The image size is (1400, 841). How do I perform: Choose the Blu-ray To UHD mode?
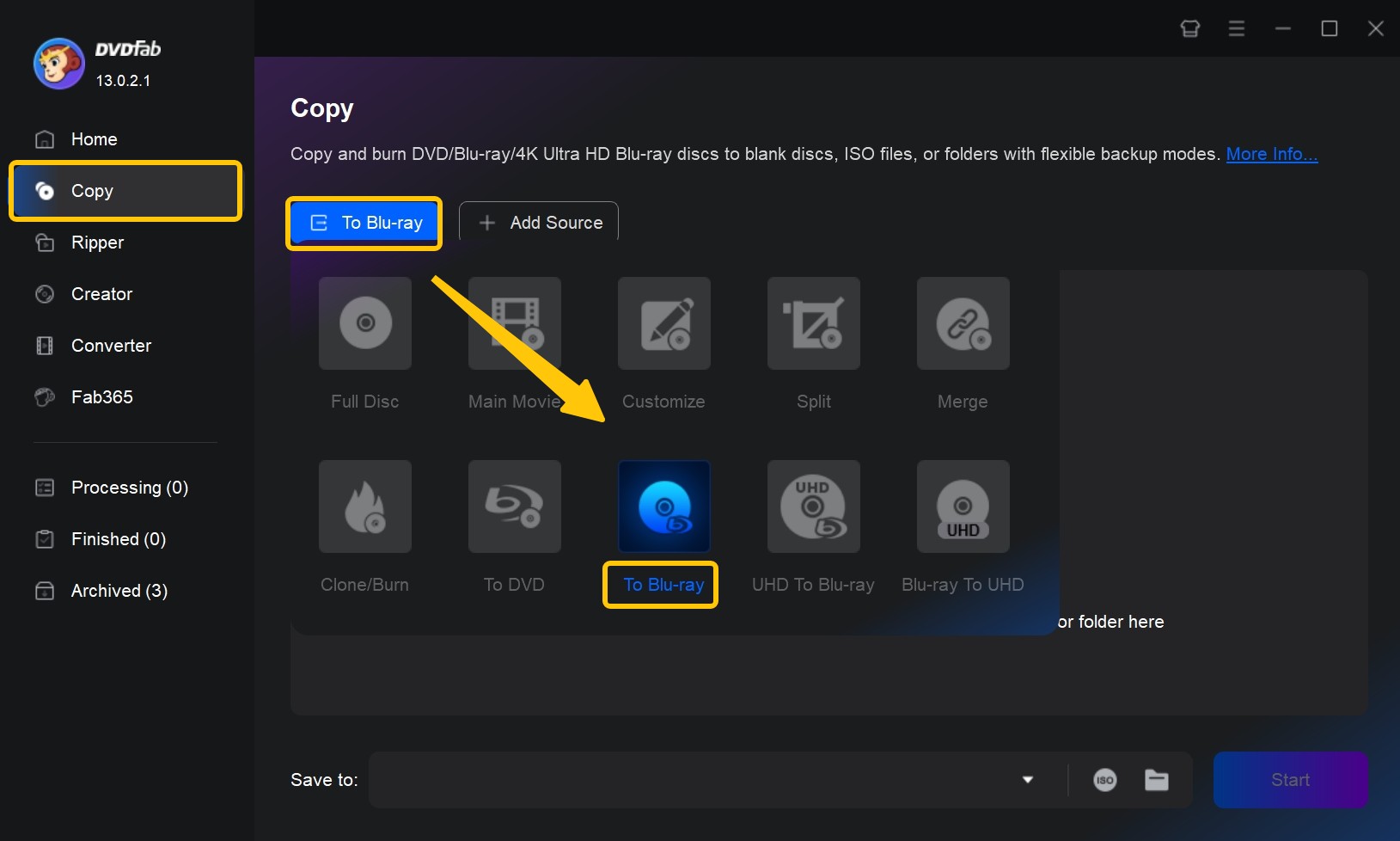(x=962, y=526)
